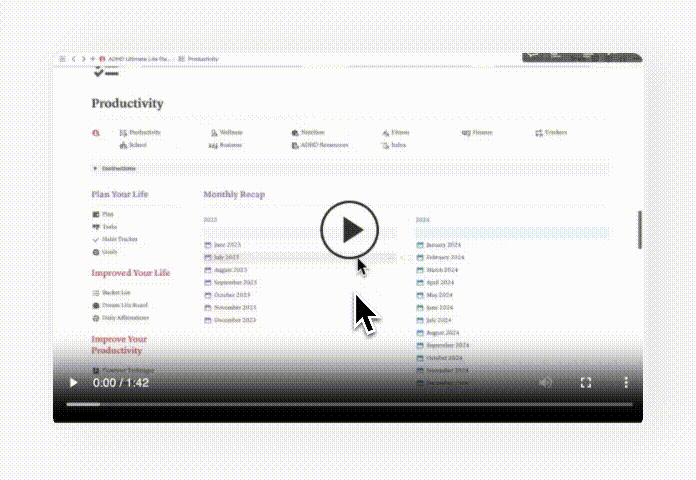Screen dimensions: 696x480
Task: Enter fullscreen with the fullscreen icon
Action: pyautogui.click(x=586, y=382)
